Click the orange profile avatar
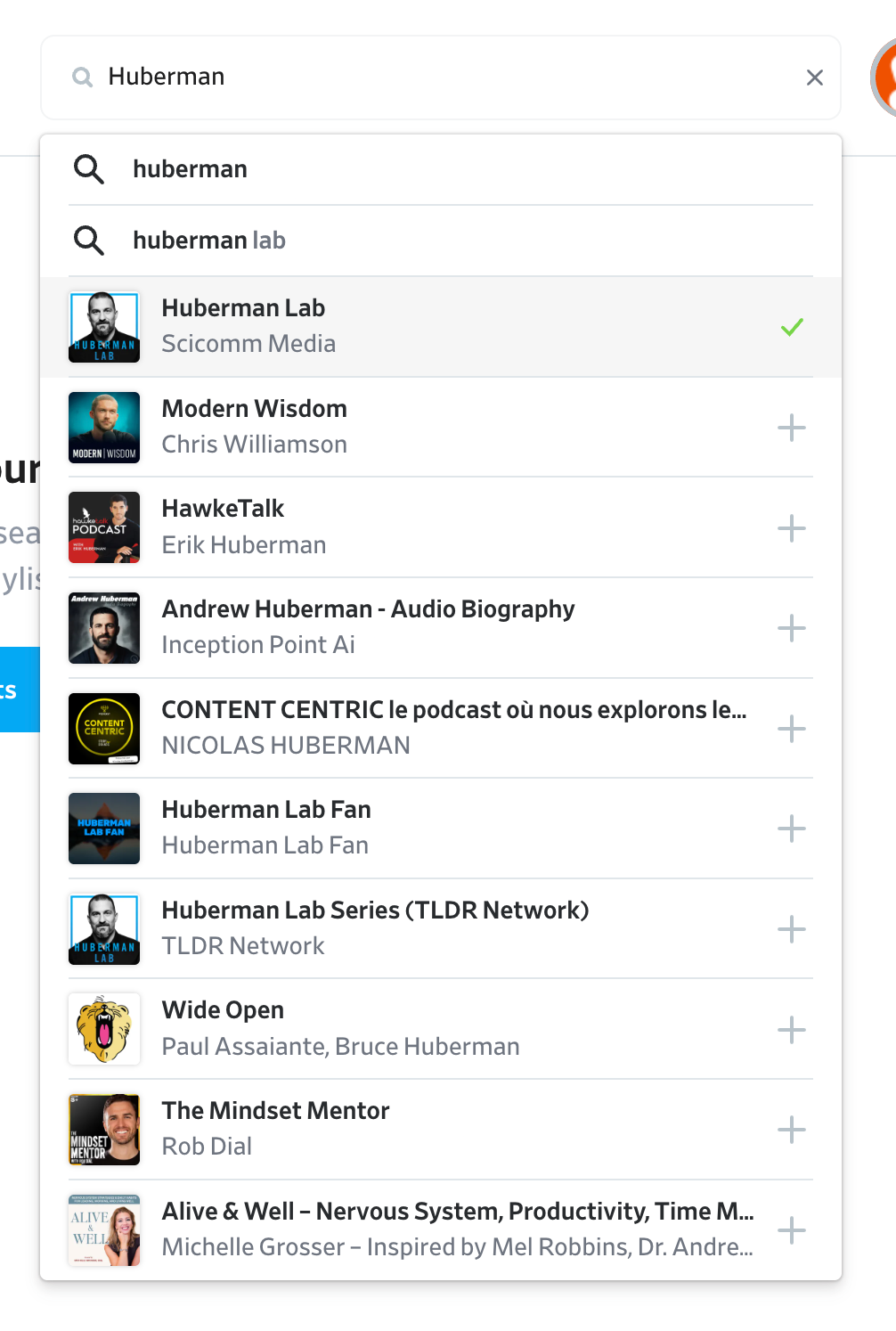 pos(885,78)
